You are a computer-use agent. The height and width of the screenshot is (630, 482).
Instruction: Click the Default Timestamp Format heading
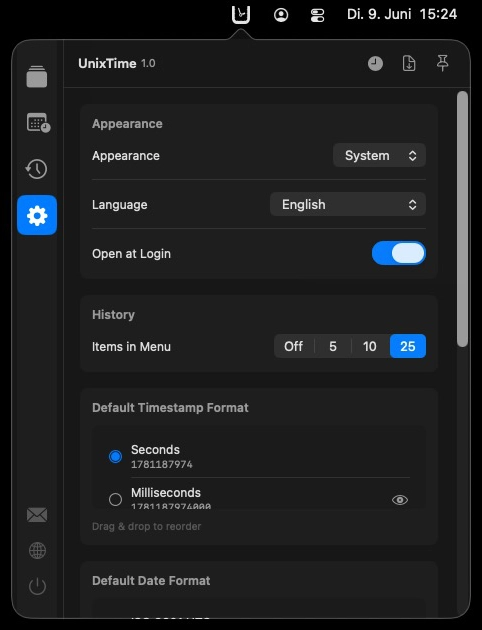pos(170,408)
